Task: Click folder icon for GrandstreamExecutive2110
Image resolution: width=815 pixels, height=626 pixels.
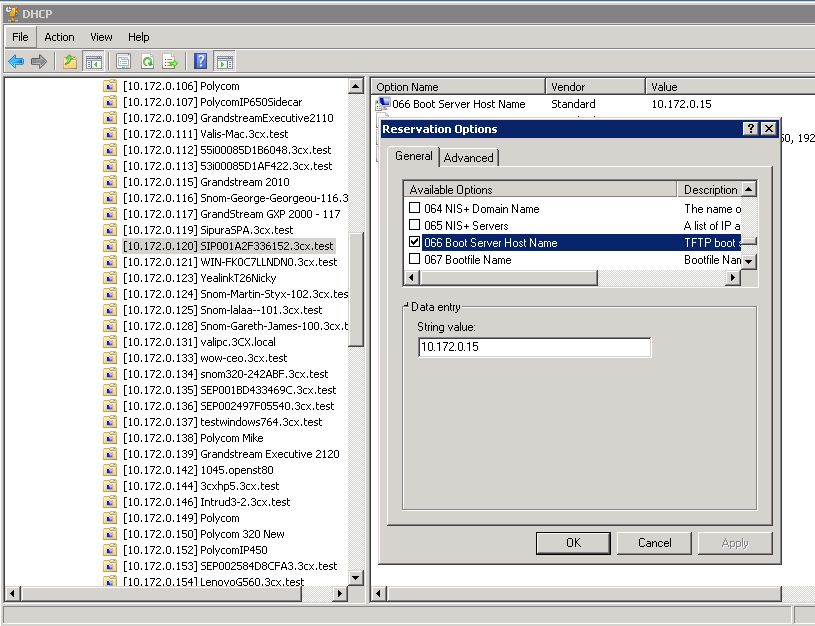Action: [110, 118]
